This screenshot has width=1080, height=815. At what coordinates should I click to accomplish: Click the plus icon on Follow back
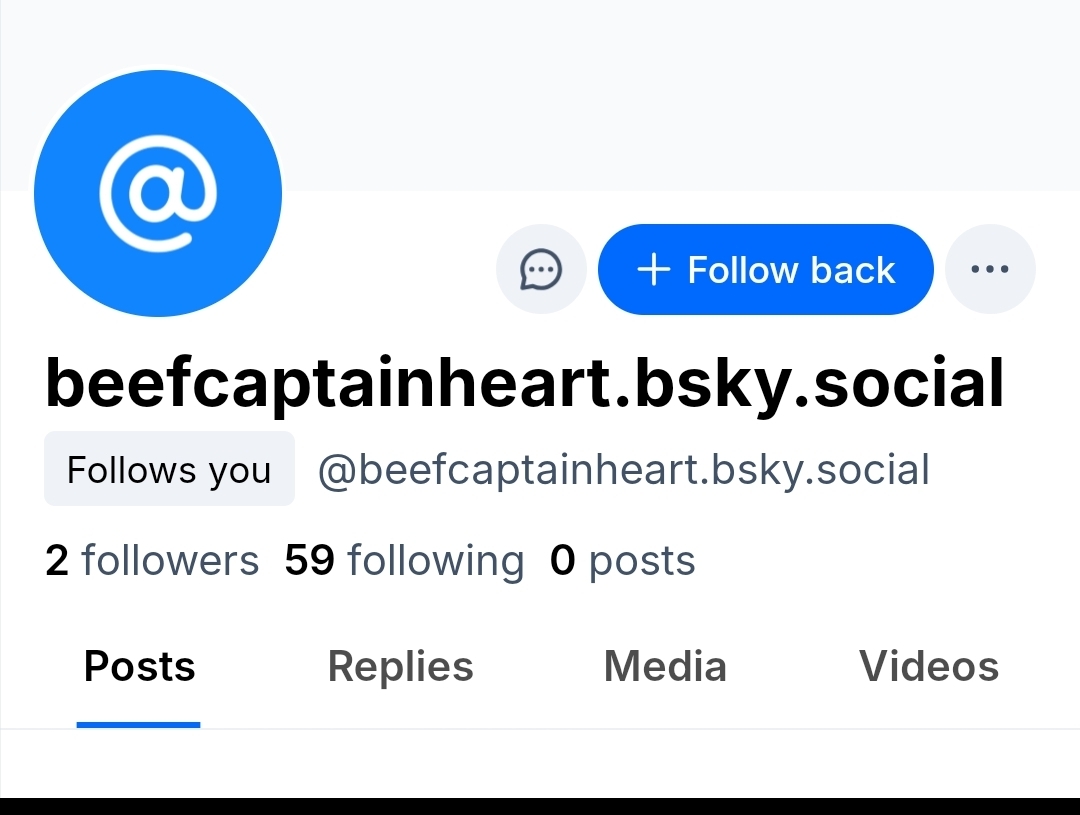pos(653,270)
